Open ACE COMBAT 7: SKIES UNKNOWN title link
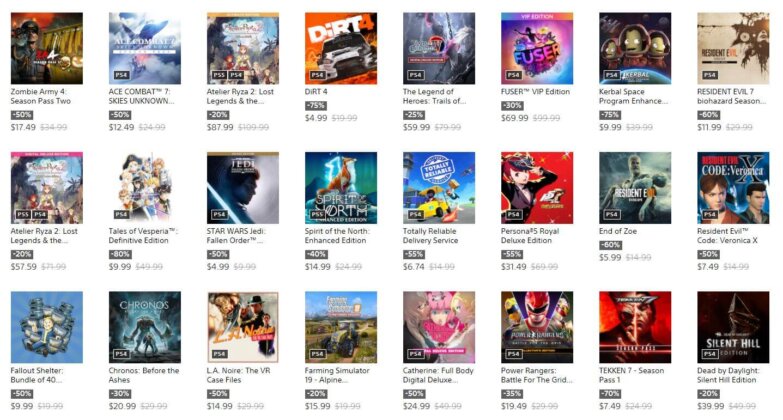This screenshot has width=783, height=420. coord(141,96)
